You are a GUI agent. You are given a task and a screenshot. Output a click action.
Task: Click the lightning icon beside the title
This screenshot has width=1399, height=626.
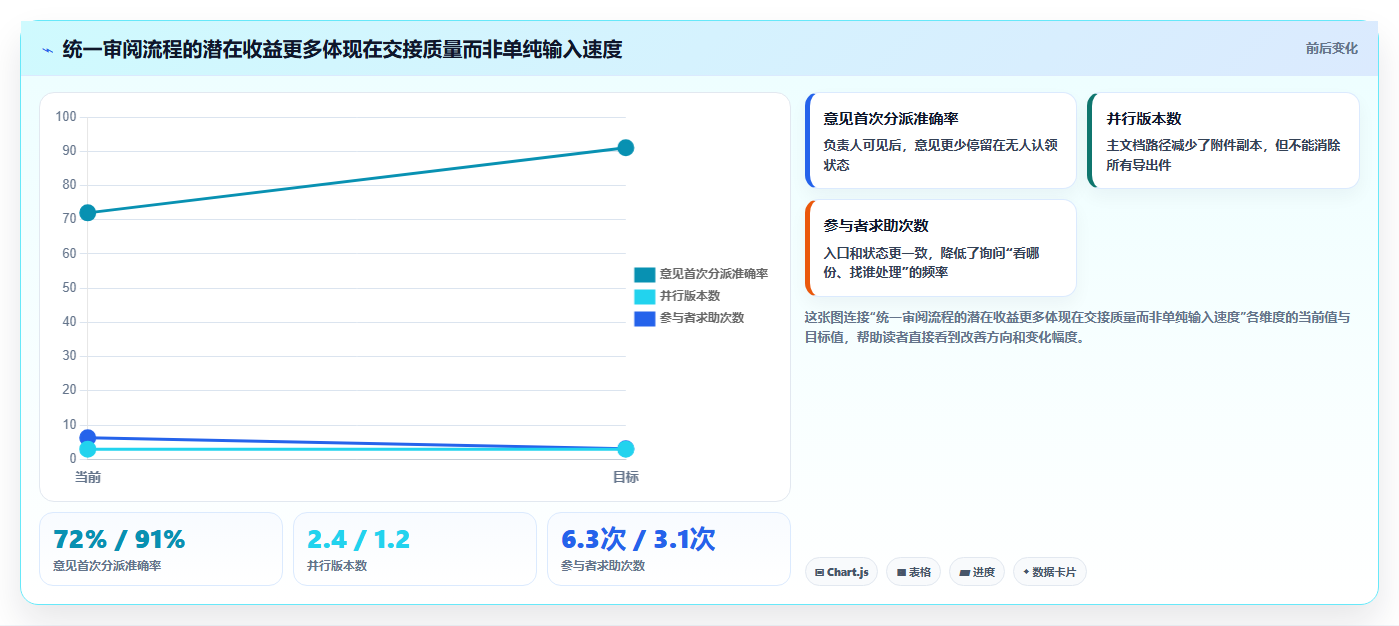pyautogui.click(x=47, y=50)
